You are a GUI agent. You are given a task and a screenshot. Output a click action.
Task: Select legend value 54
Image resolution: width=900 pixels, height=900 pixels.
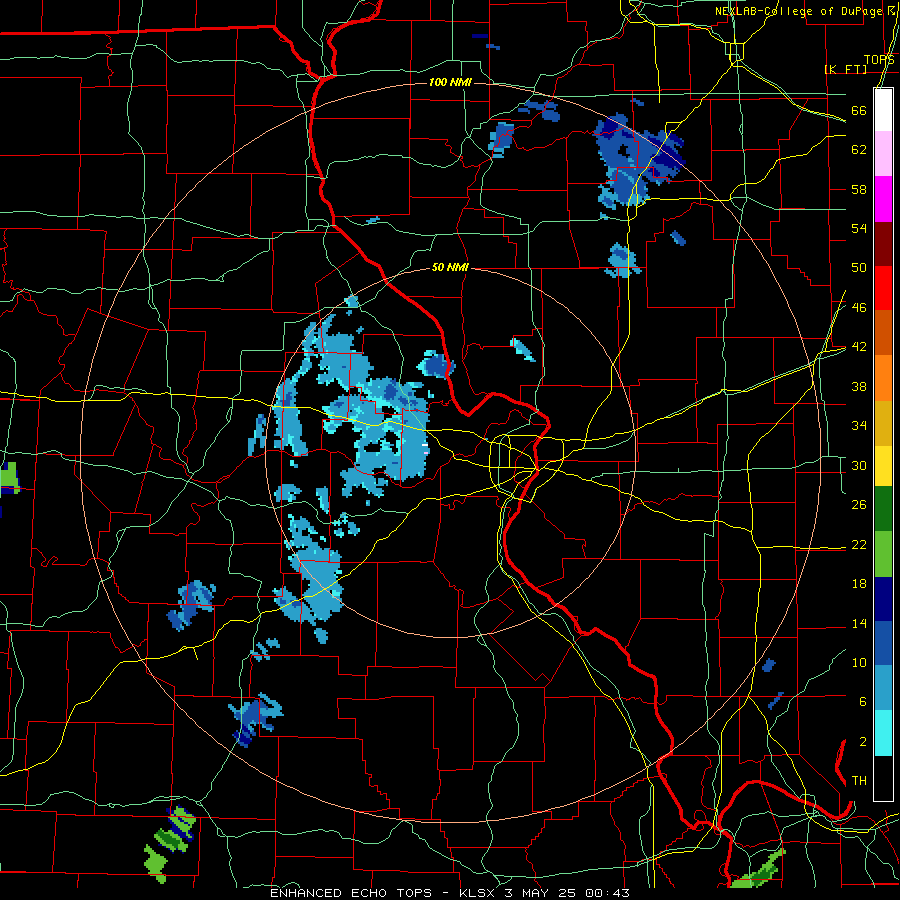pos(859,228)
